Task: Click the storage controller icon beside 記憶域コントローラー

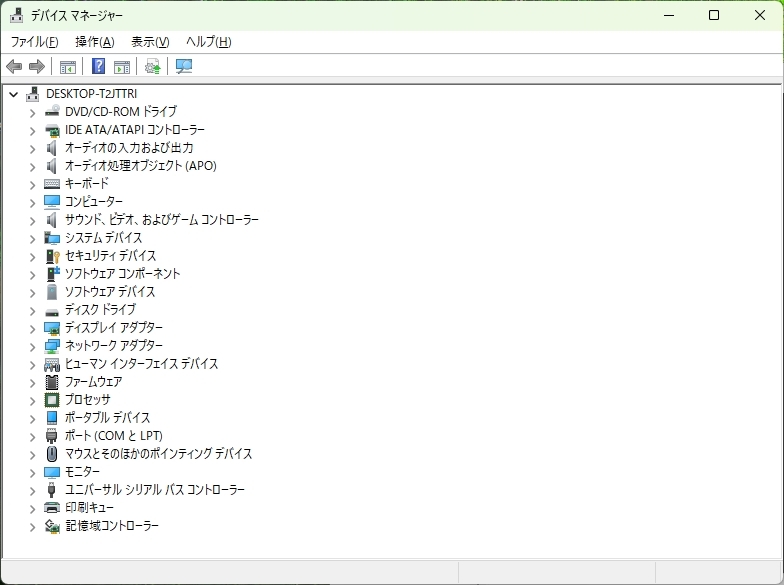Action: tap(52, 526)
